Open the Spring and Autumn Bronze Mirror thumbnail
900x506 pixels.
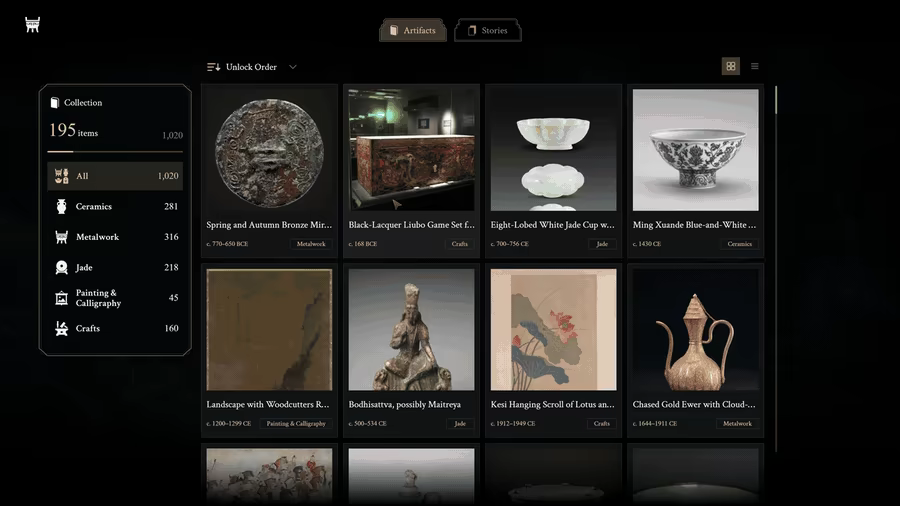coord(269,150)
